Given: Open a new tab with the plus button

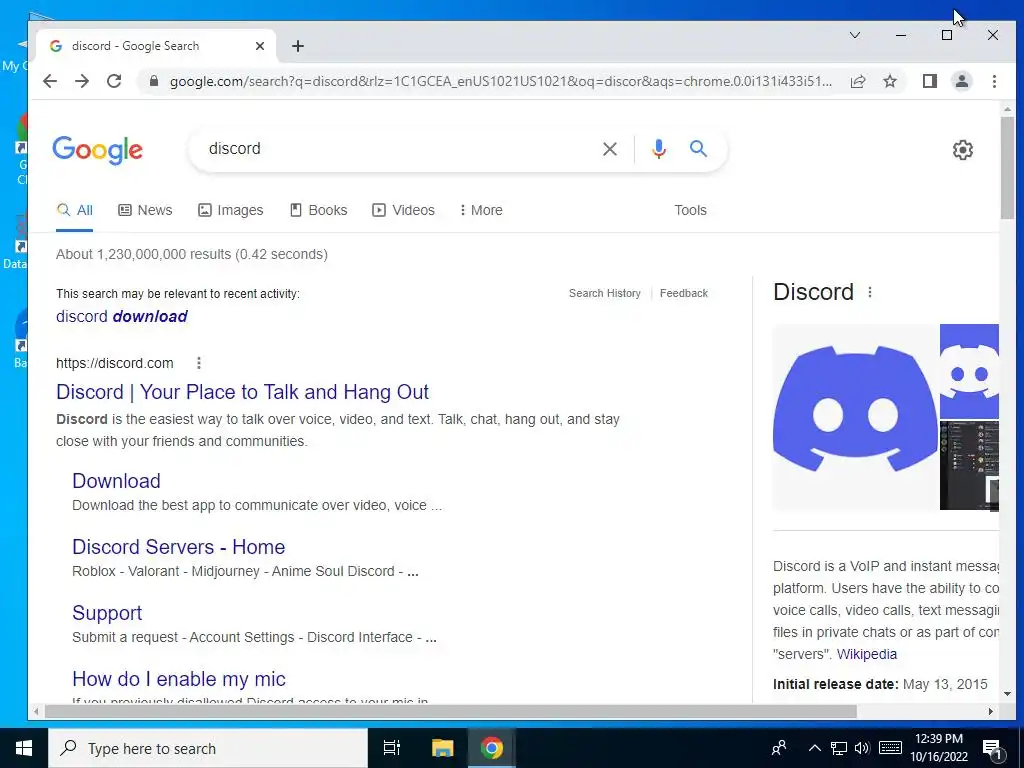Looking at the screenshot, I should click(298, 46).
